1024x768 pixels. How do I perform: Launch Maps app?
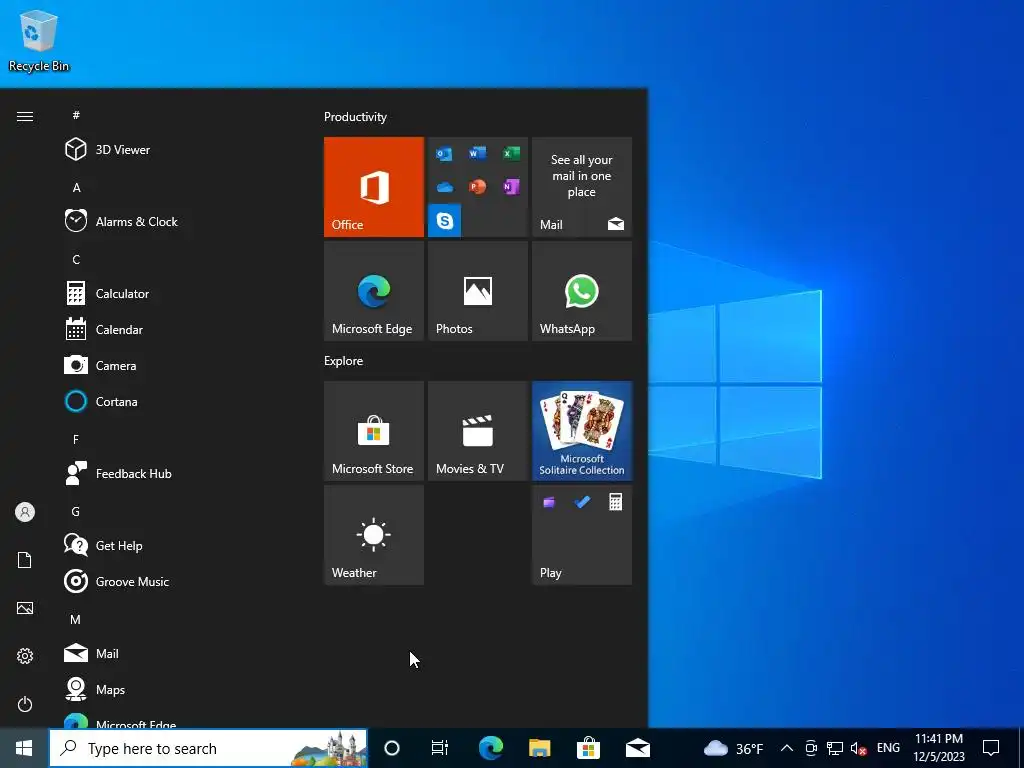176,689
